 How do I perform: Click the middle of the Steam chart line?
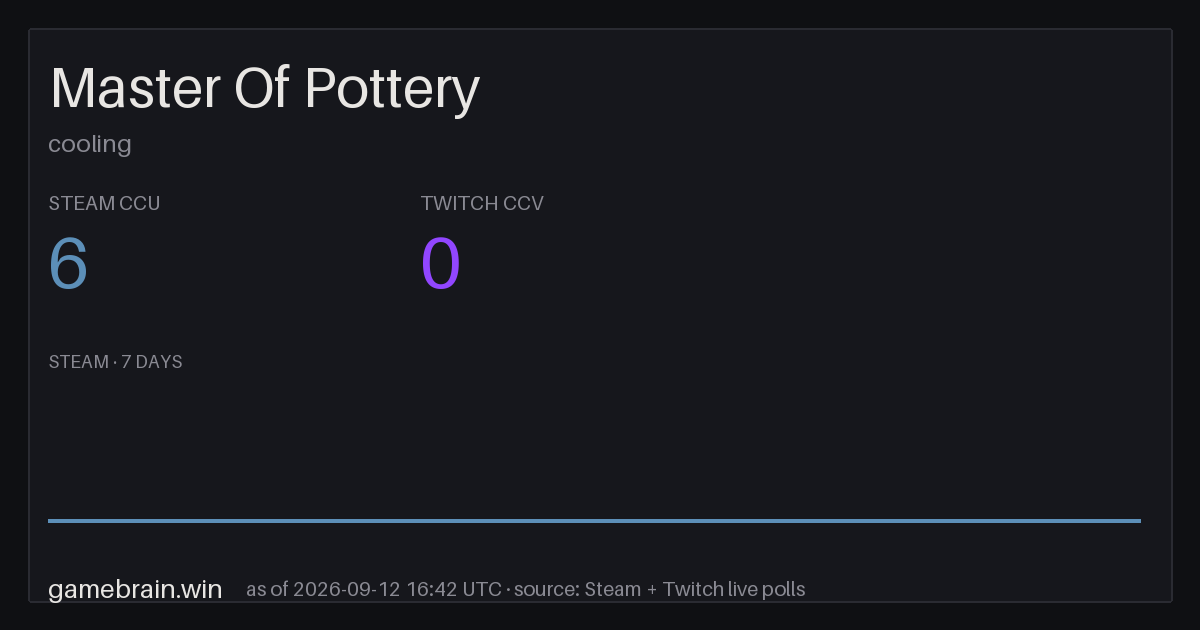[594, 520]
